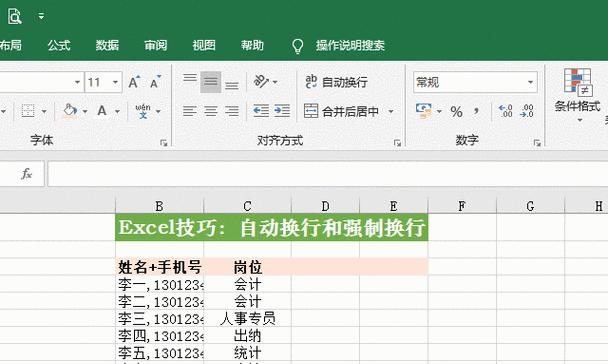Toggle Align Left horizontal alignment
The width and height of the screenshot is (608, 364).
[x=190, y=111]
